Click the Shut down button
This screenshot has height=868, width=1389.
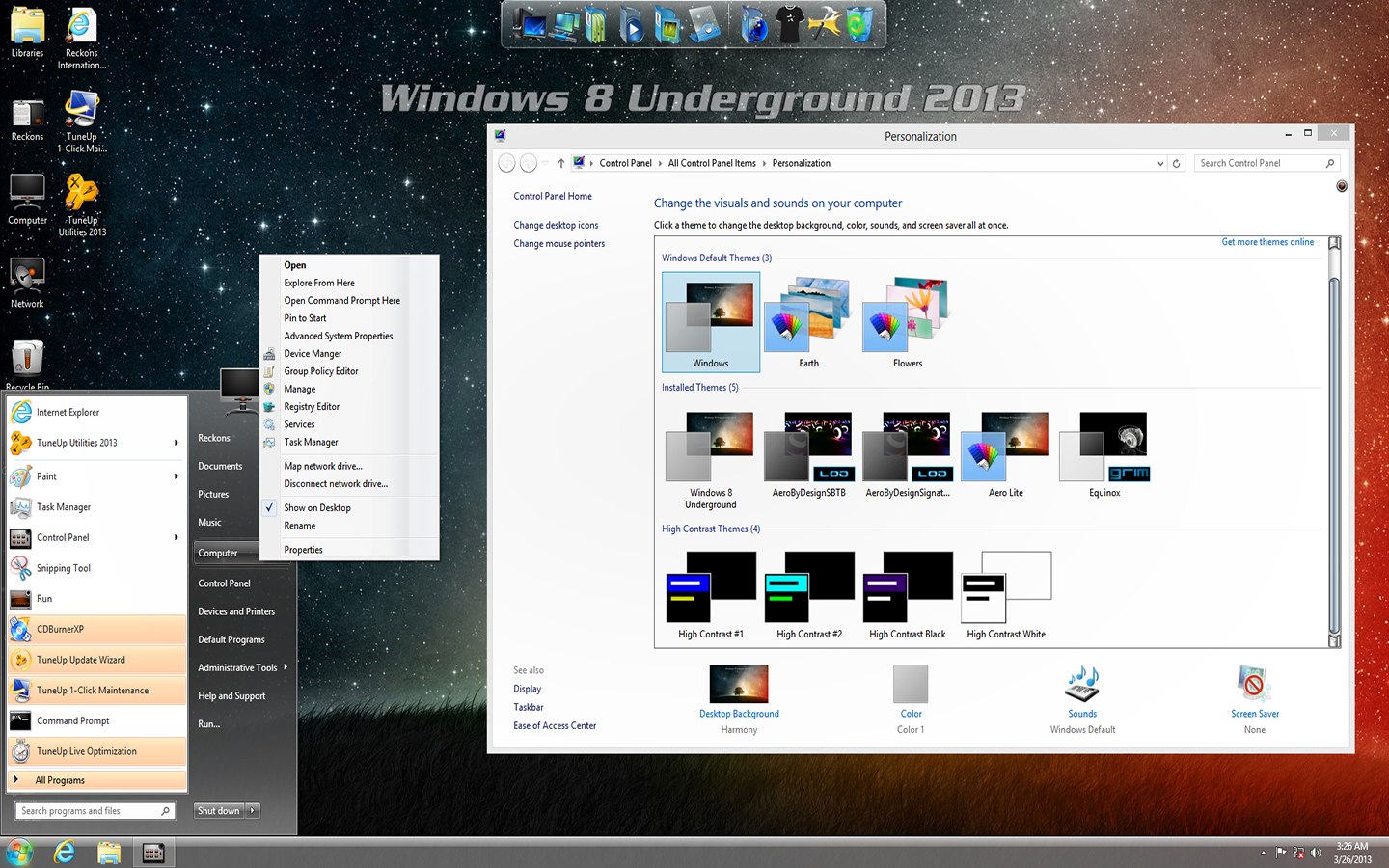point(219,811)
